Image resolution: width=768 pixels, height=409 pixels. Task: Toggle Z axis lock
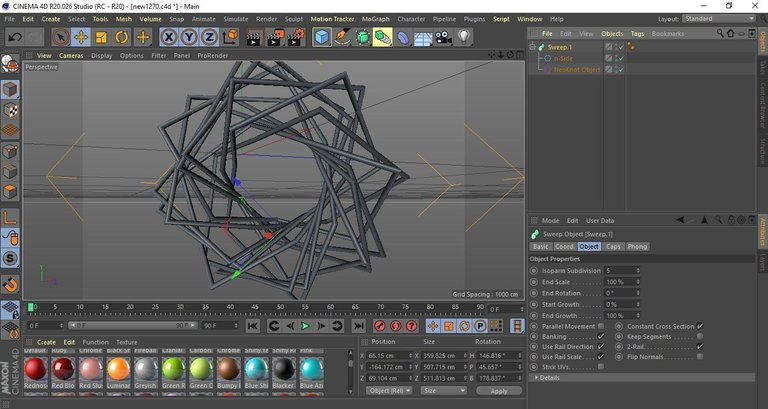(210, 37)
